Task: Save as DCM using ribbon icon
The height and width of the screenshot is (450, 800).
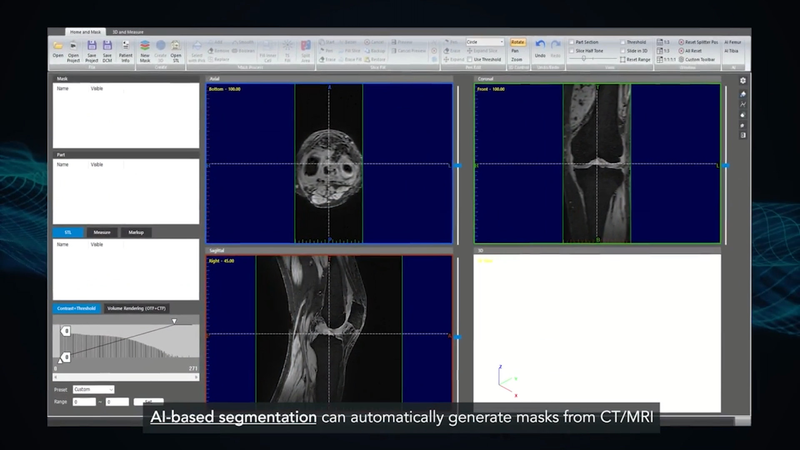Action: (x=108, y=47)
